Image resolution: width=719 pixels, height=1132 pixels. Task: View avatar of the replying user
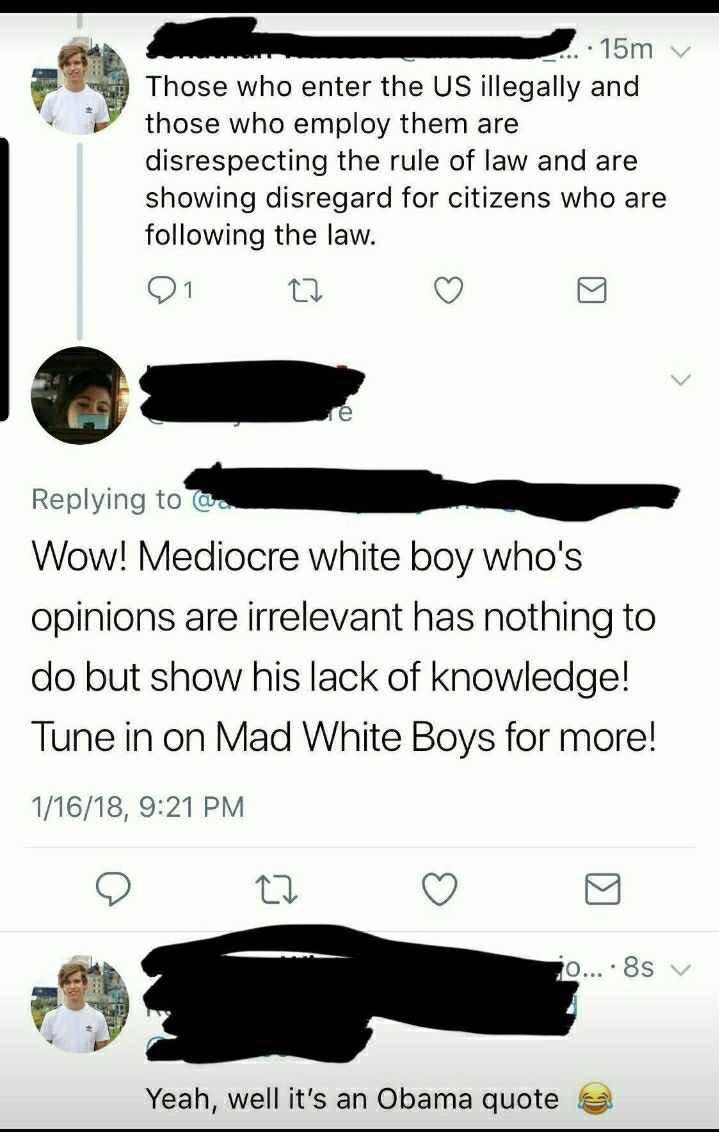79,395
